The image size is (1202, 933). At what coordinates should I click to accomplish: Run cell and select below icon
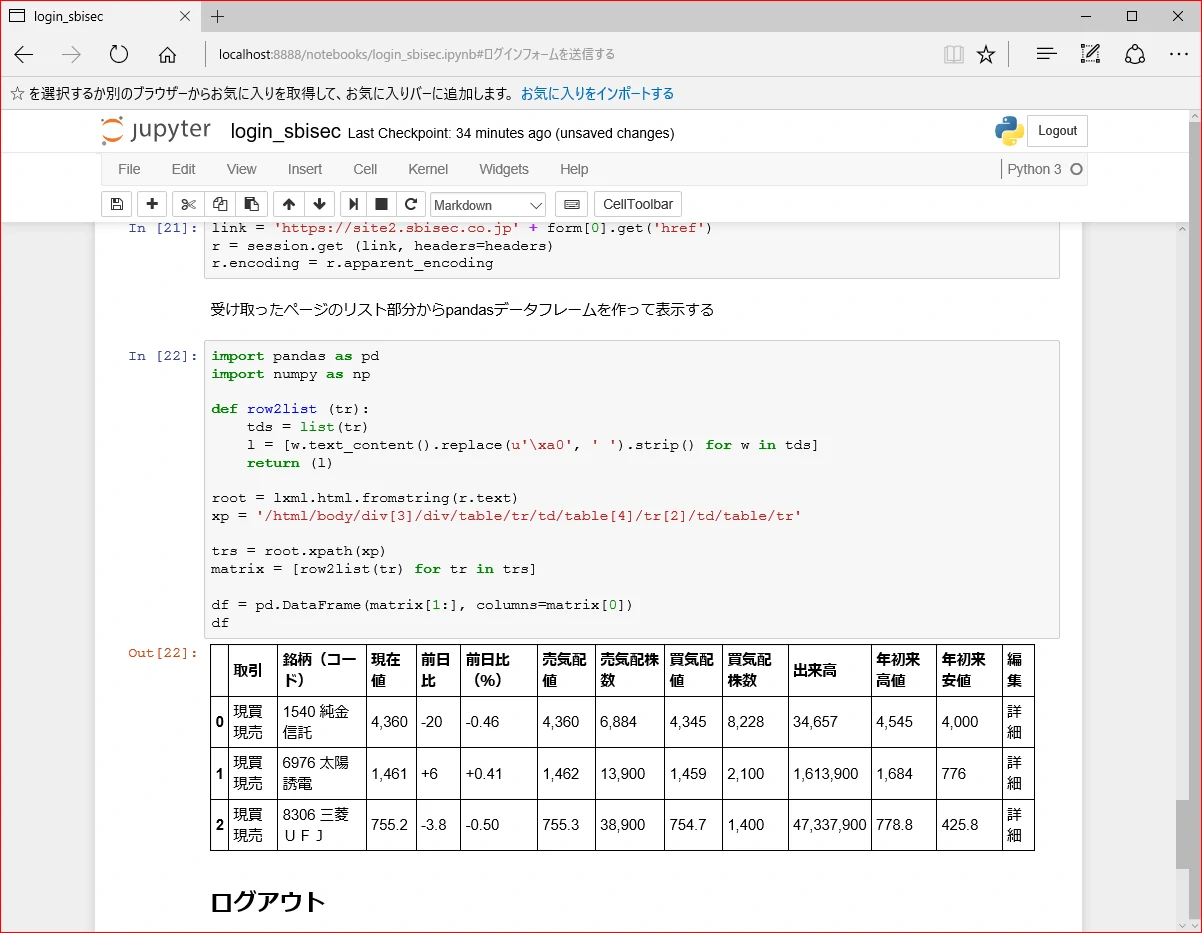353,204
